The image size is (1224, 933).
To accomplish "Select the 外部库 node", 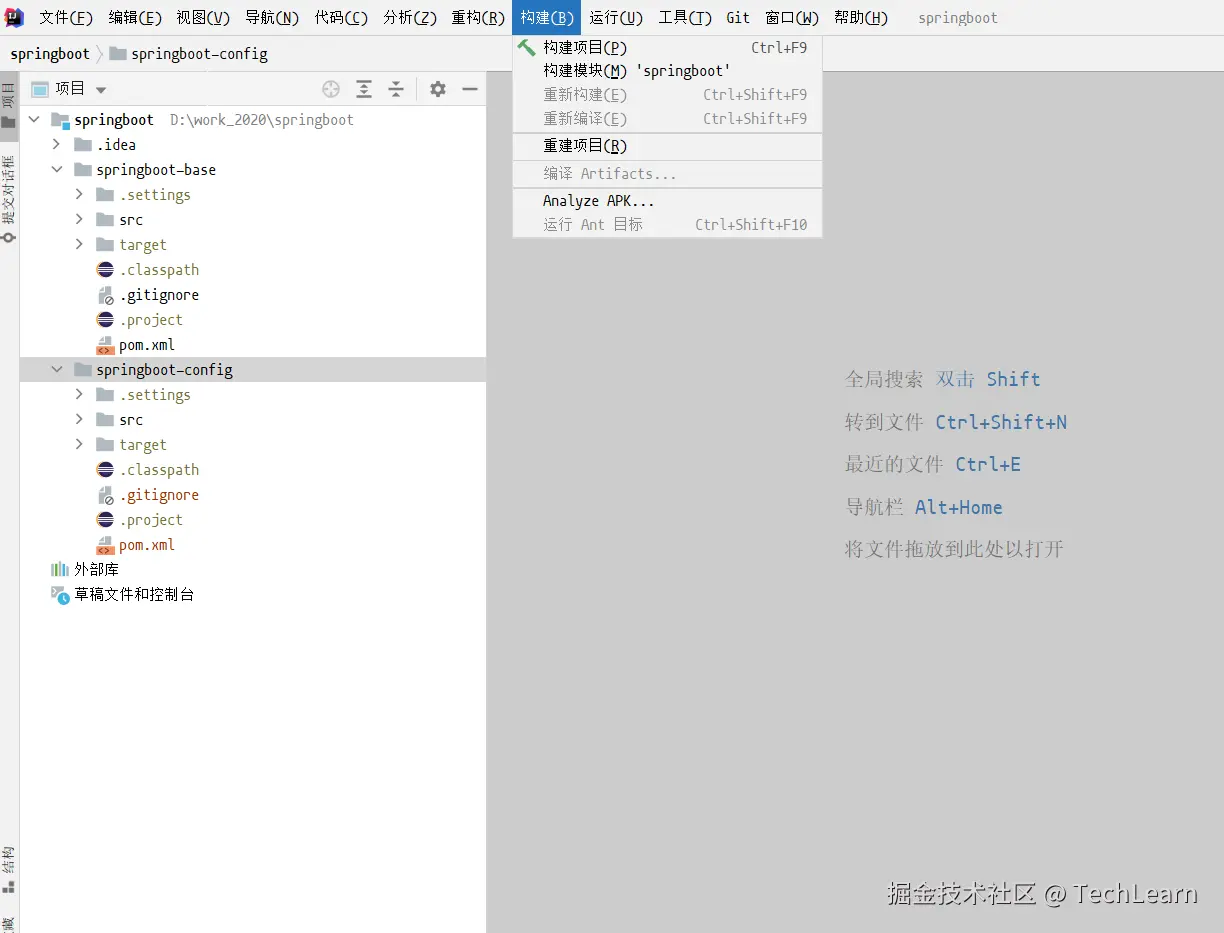I will point(96,569).
